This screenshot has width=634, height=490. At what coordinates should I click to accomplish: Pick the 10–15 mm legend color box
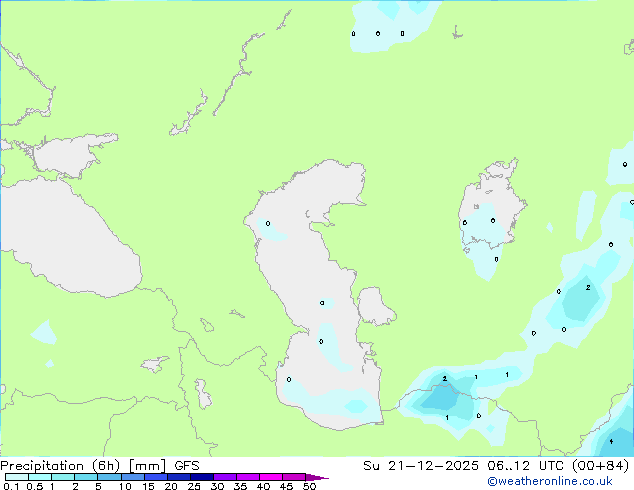coord(133,477)
